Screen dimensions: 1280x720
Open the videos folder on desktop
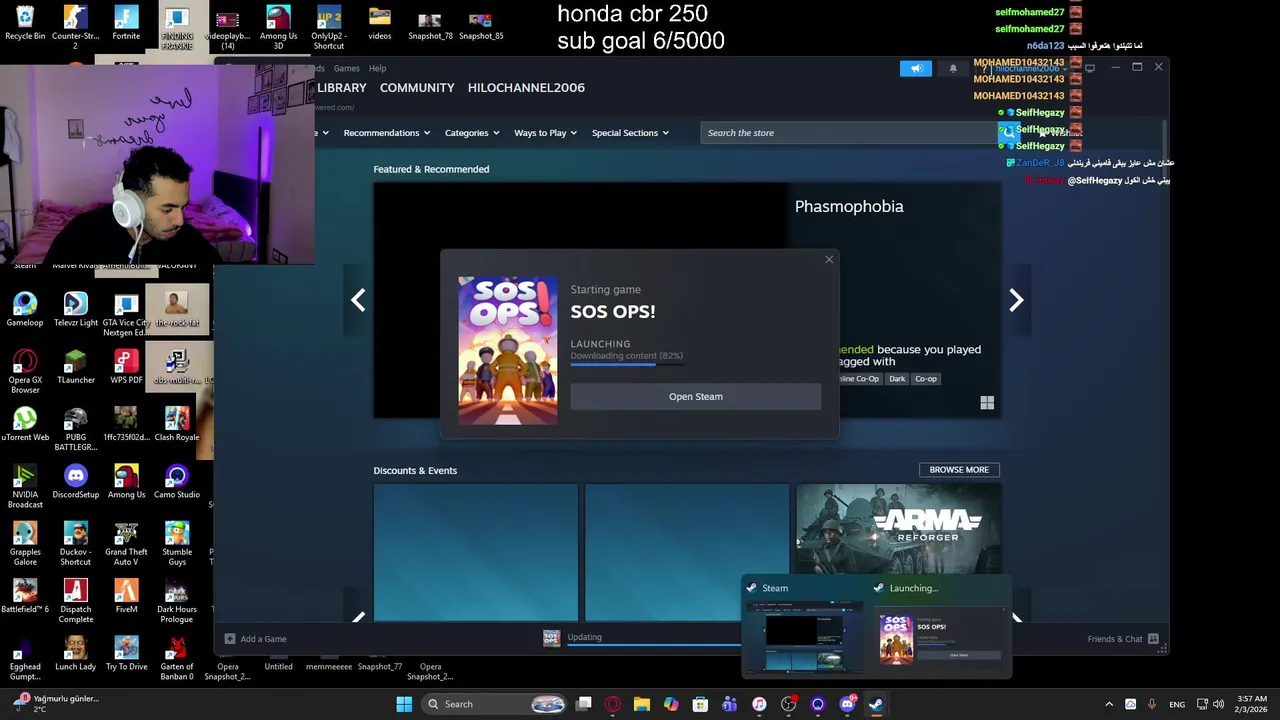point(380,23)
